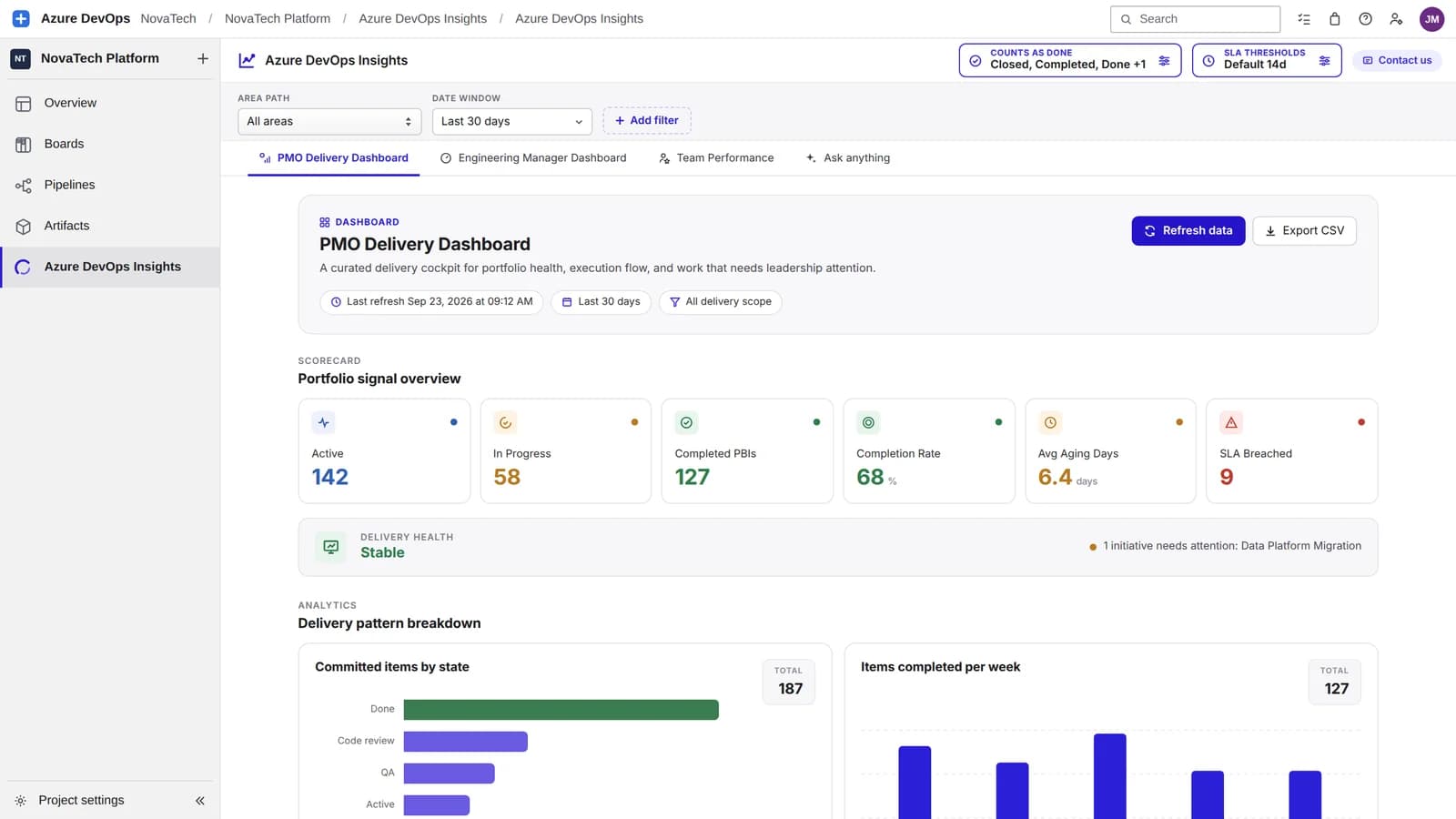Image resolution: width=1456 pixels, height=819 pixels.
Task: Click the All delivery scope chip
Action: tap(721, 302)
